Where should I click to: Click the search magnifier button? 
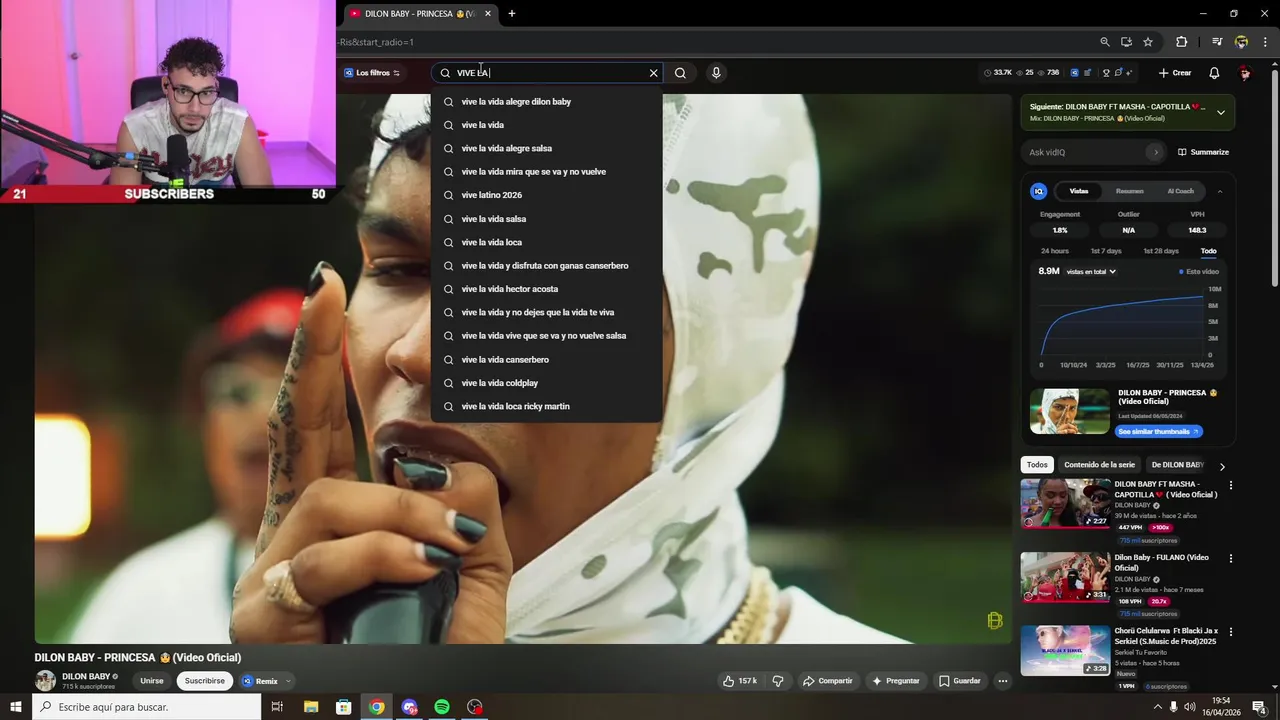click(680, 73)
